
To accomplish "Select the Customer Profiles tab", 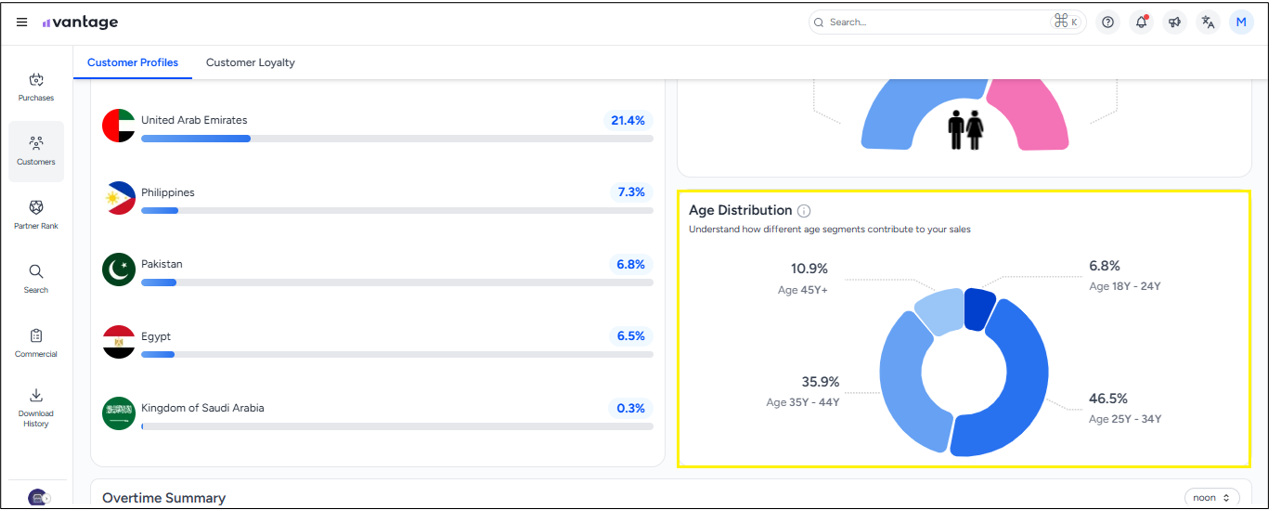I will 132,62.
